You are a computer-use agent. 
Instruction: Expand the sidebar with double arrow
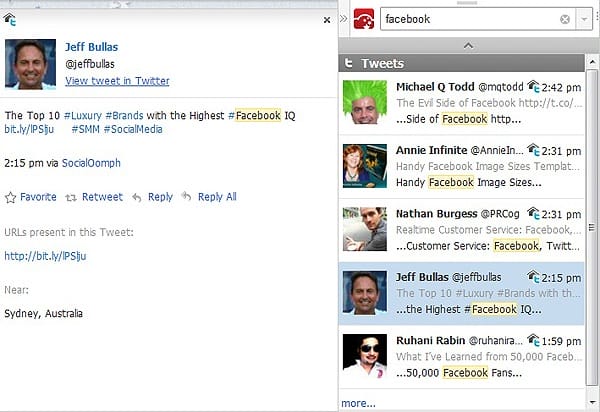point(344,18)
